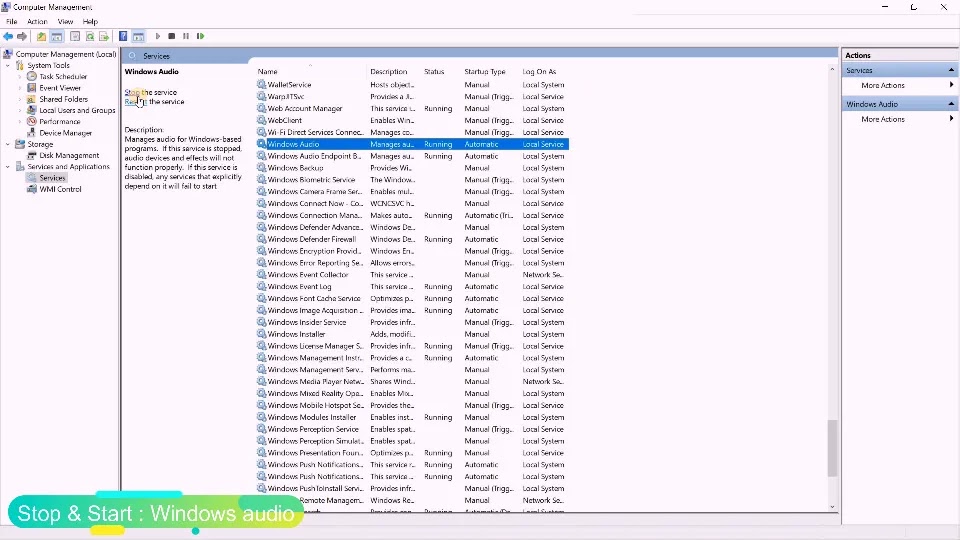This screenshot has width=960, height=540.
Task: Click the Export List toolbar icon
Action: pos(104,36)
